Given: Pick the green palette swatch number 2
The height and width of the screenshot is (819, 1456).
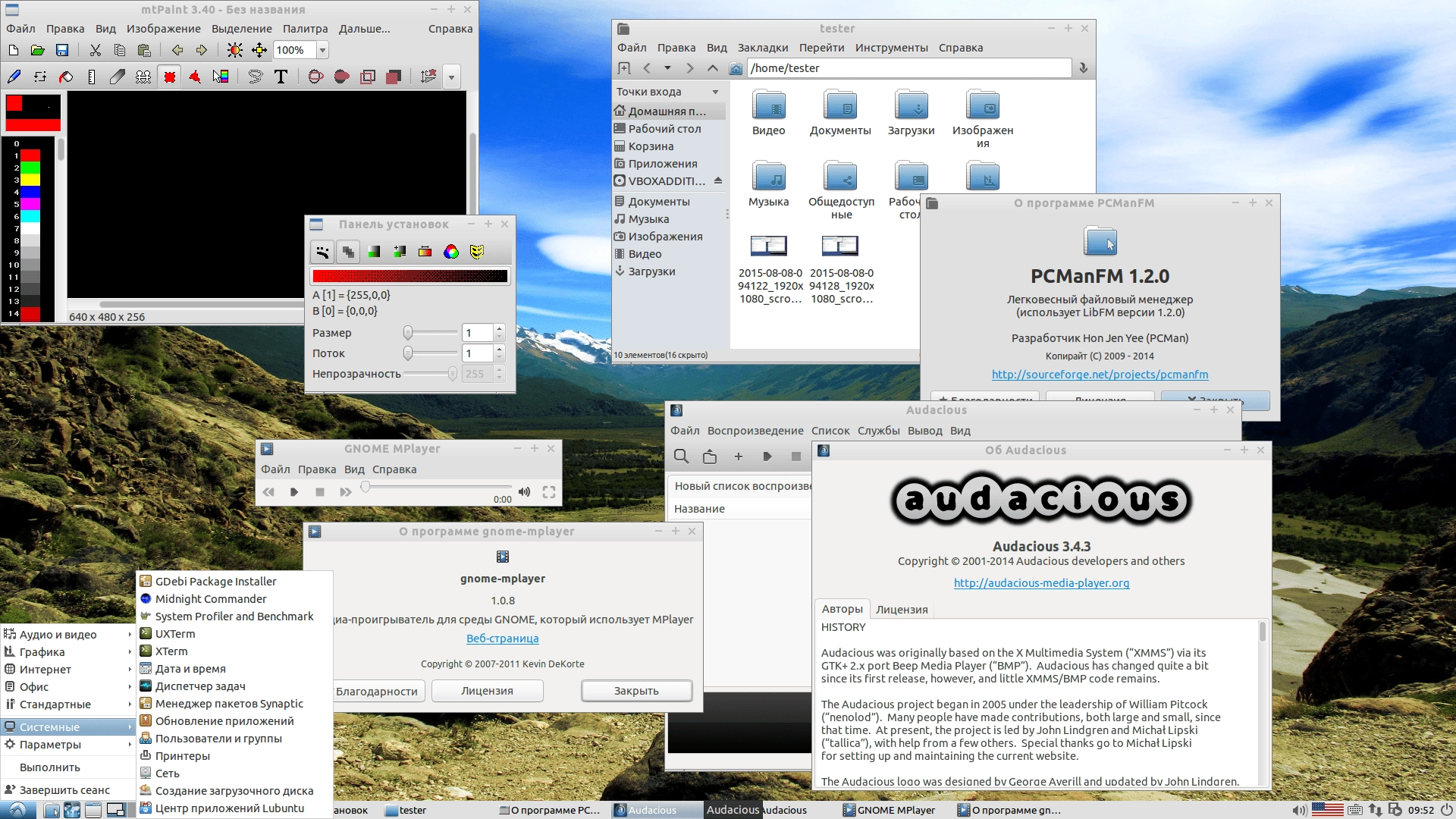Looking at the screenshot, I should point(30,168).
